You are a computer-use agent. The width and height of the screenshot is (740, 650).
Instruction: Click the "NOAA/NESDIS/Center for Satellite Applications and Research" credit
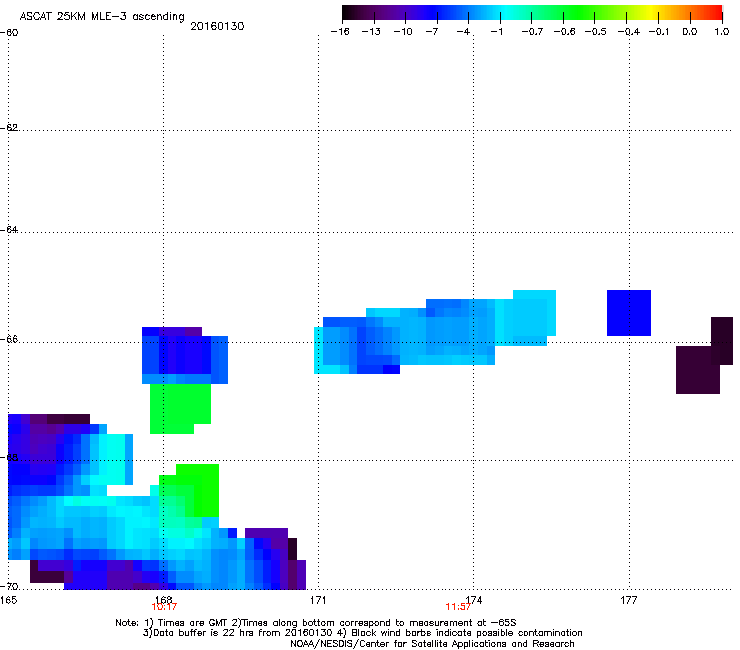[432, 644]
